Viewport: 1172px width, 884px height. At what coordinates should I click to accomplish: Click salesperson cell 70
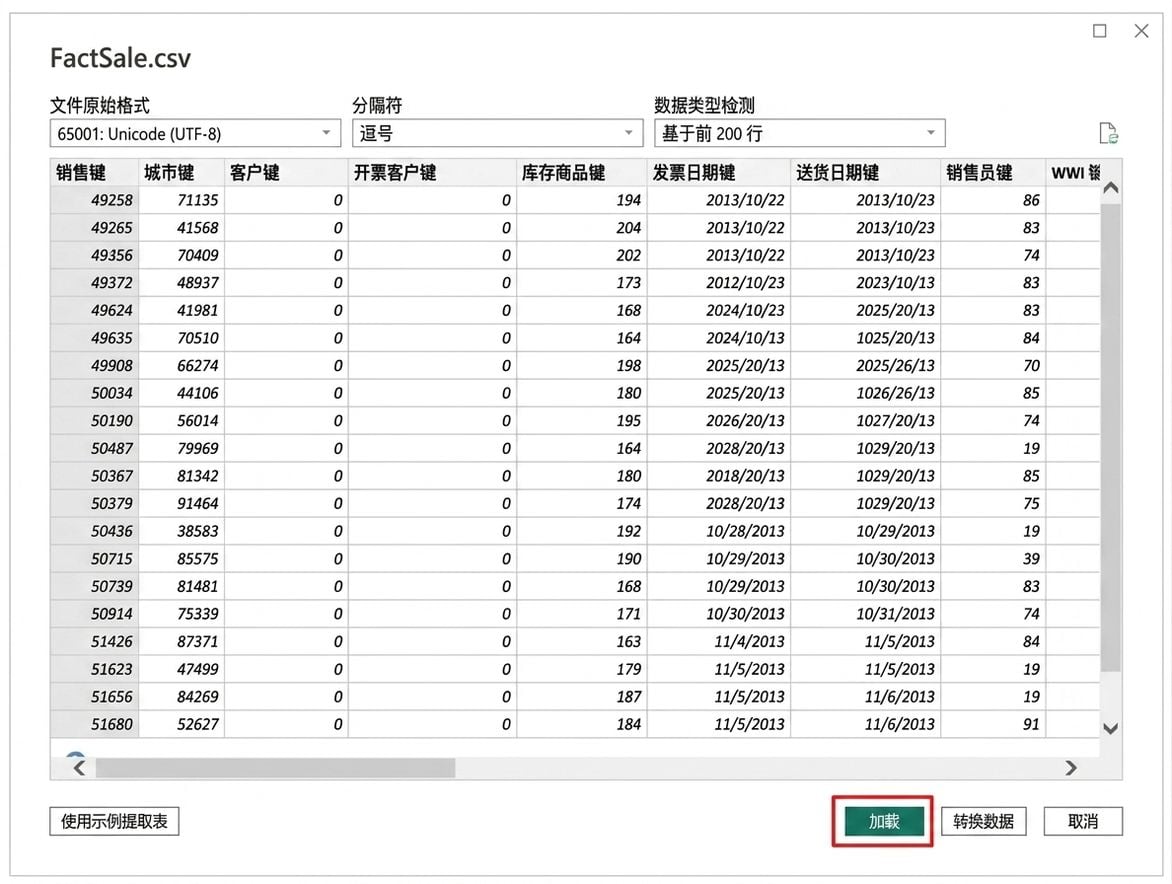click(993, 366)
